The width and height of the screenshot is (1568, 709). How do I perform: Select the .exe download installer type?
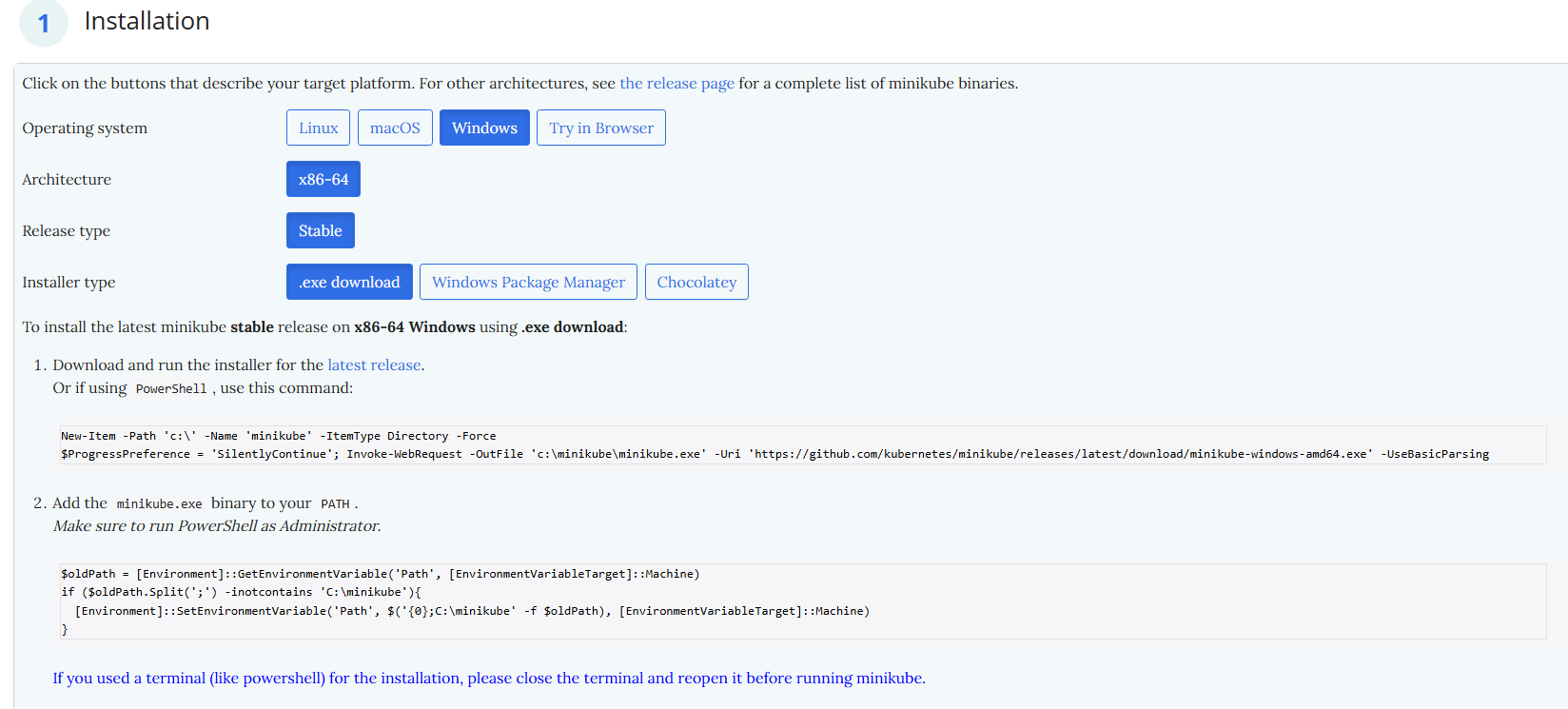point(349,282)
